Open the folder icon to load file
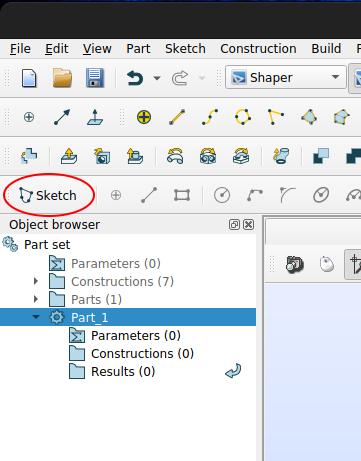The width and height of the screenshot is (361, 461). tap(62, 78)
